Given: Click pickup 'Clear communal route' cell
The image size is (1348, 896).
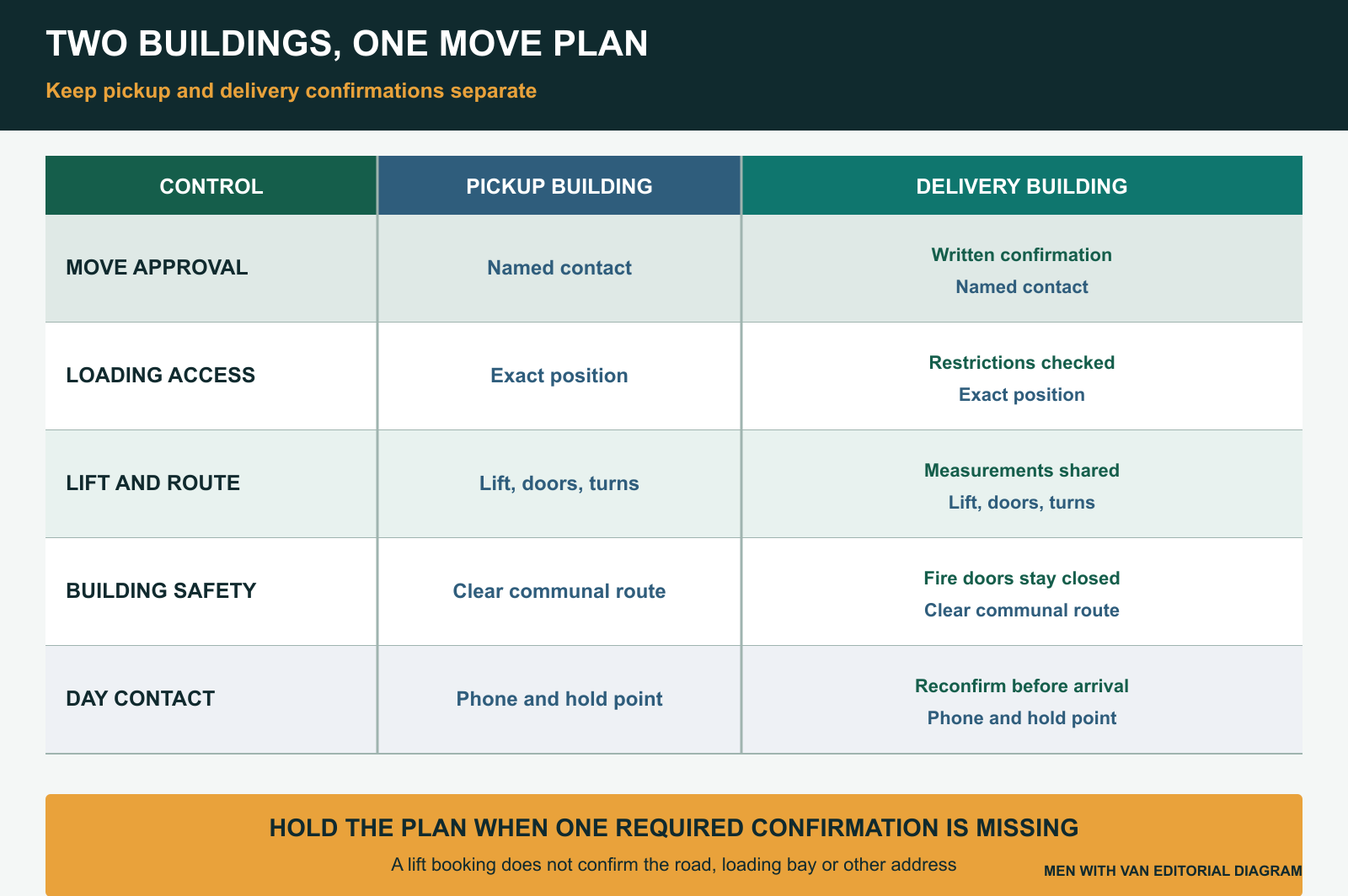Looking at the screenshot, I should 559,591.
